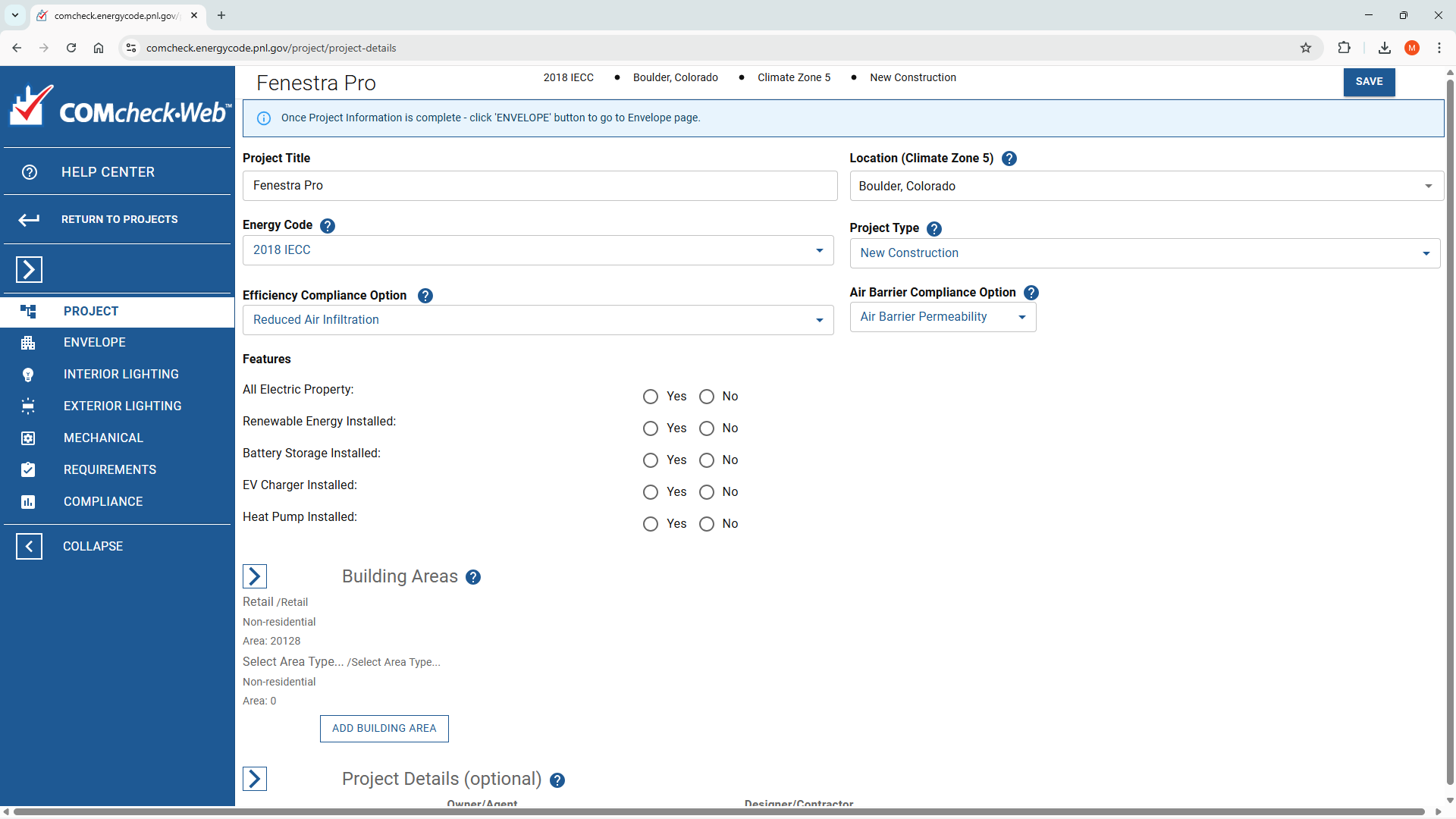Open the Location dropdown showing Boulder, Colorado
Viewport: 1456px width, 819px height.
click(1146, 186)
